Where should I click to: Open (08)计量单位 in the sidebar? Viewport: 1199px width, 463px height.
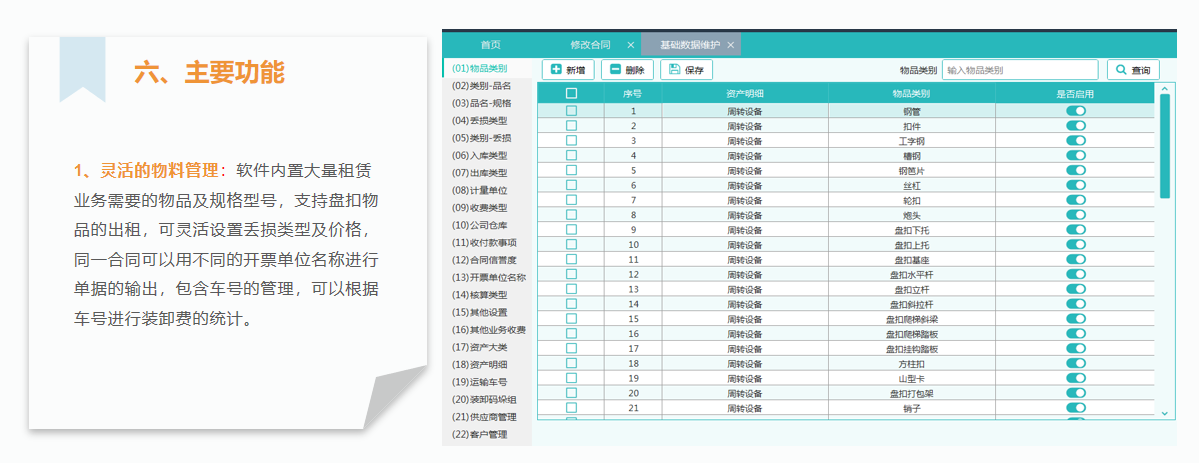pyautogui.click(x=479, y=190)
